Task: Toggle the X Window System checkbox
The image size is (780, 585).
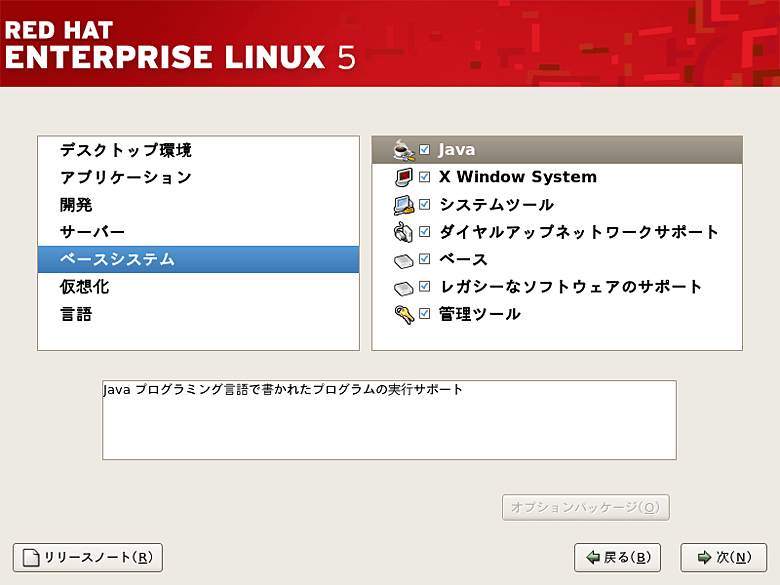Action: (x=425, y=177)
